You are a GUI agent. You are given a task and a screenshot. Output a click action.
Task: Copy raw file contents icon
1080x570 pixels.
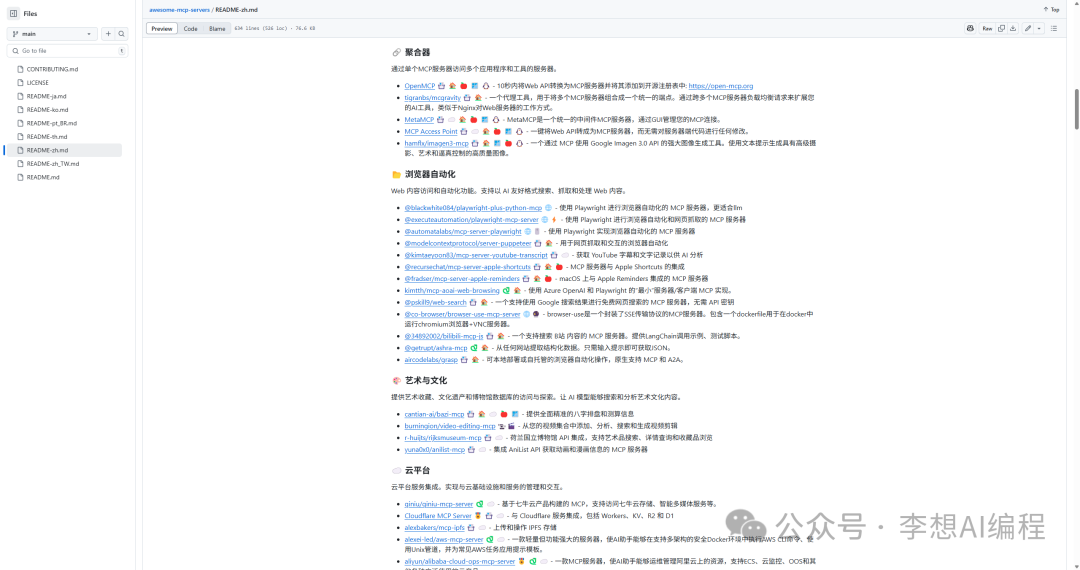click(x=1001, y=28)
